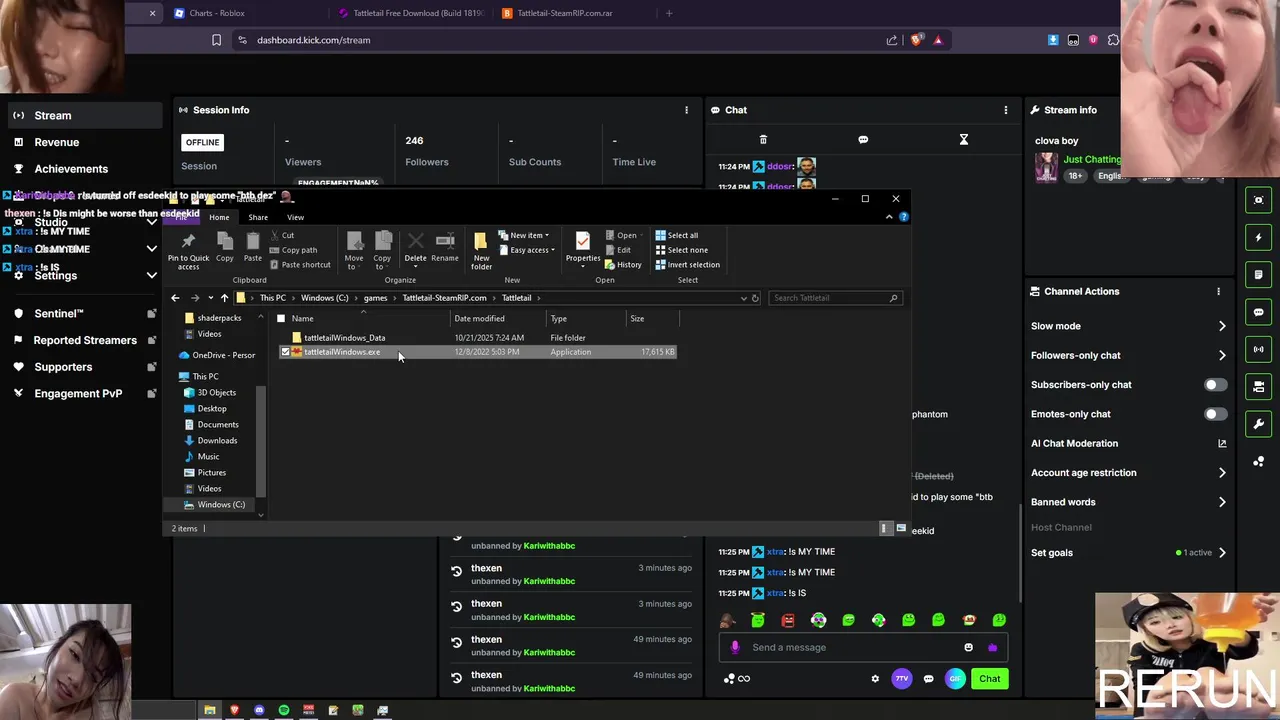Click Copy path in Explorer ribbon

[x=293, y=250]
